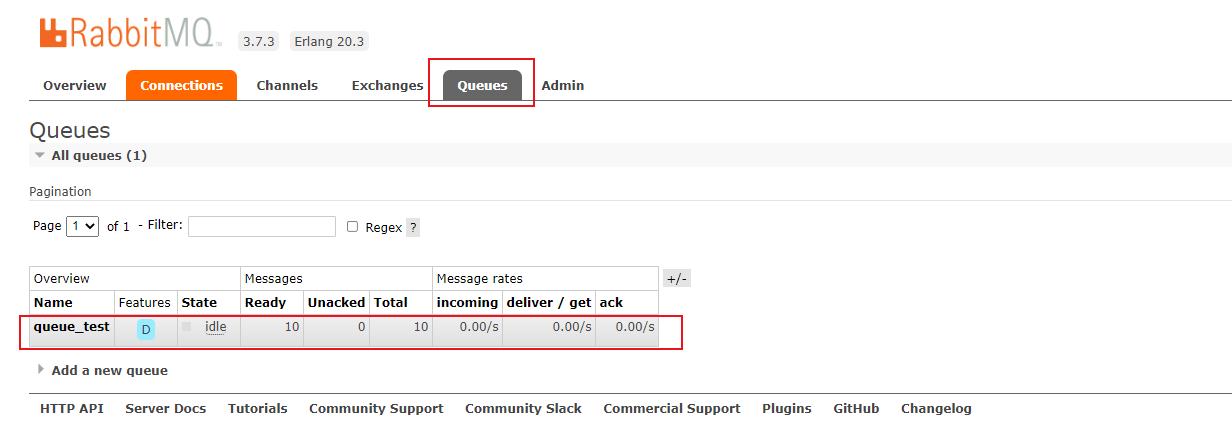
Task: Switch to the Overview tab
Action: [75, 86]
